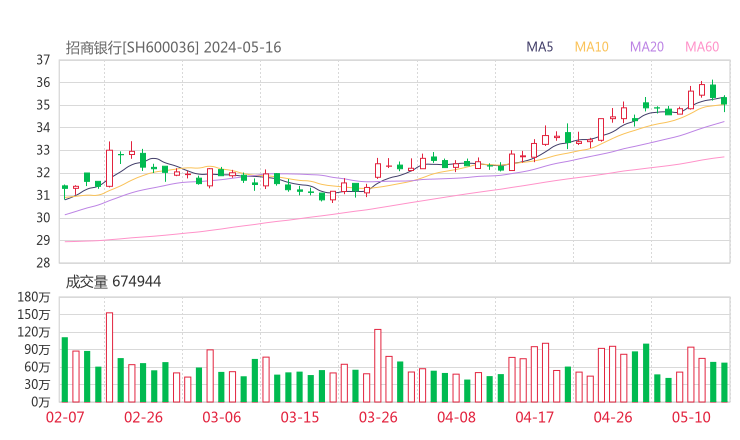Click the 0万 volume axis label

[41, 402]
